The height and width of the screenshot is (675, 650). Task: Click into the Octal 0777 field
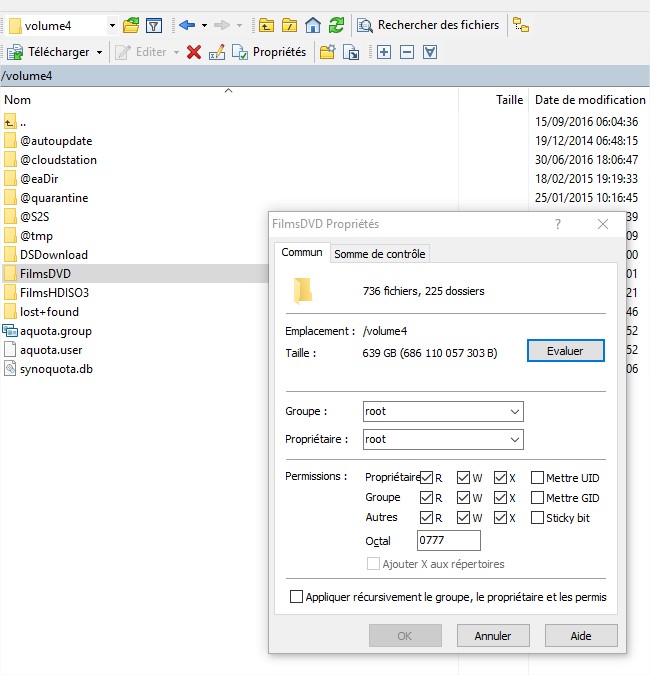pyautogui.click(x=448, y=541)
